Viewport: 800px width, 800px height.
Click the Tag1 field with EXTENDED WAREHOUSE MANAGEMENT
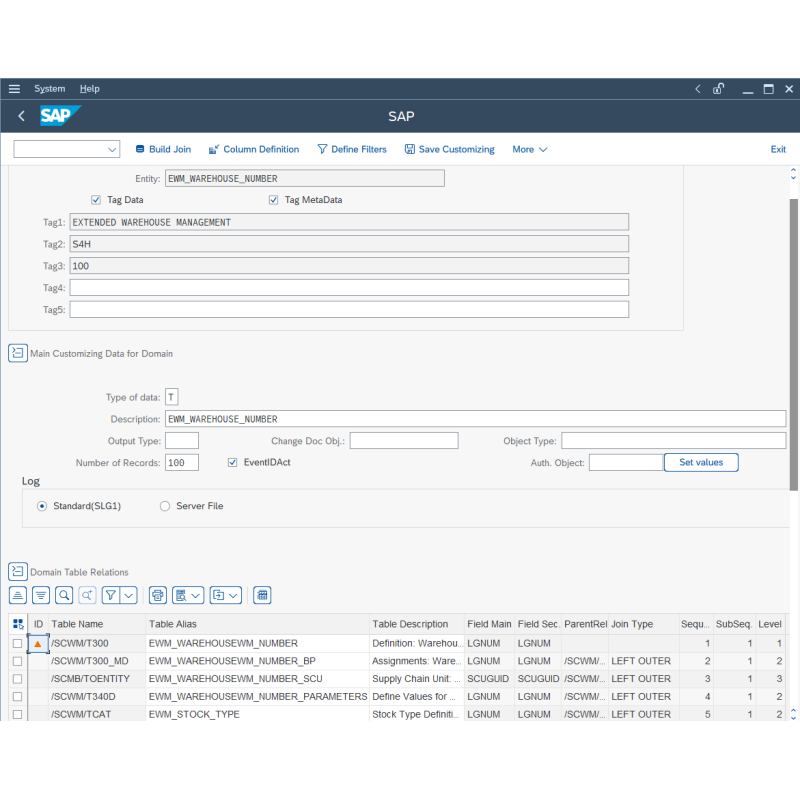click(x=349, y=222)
